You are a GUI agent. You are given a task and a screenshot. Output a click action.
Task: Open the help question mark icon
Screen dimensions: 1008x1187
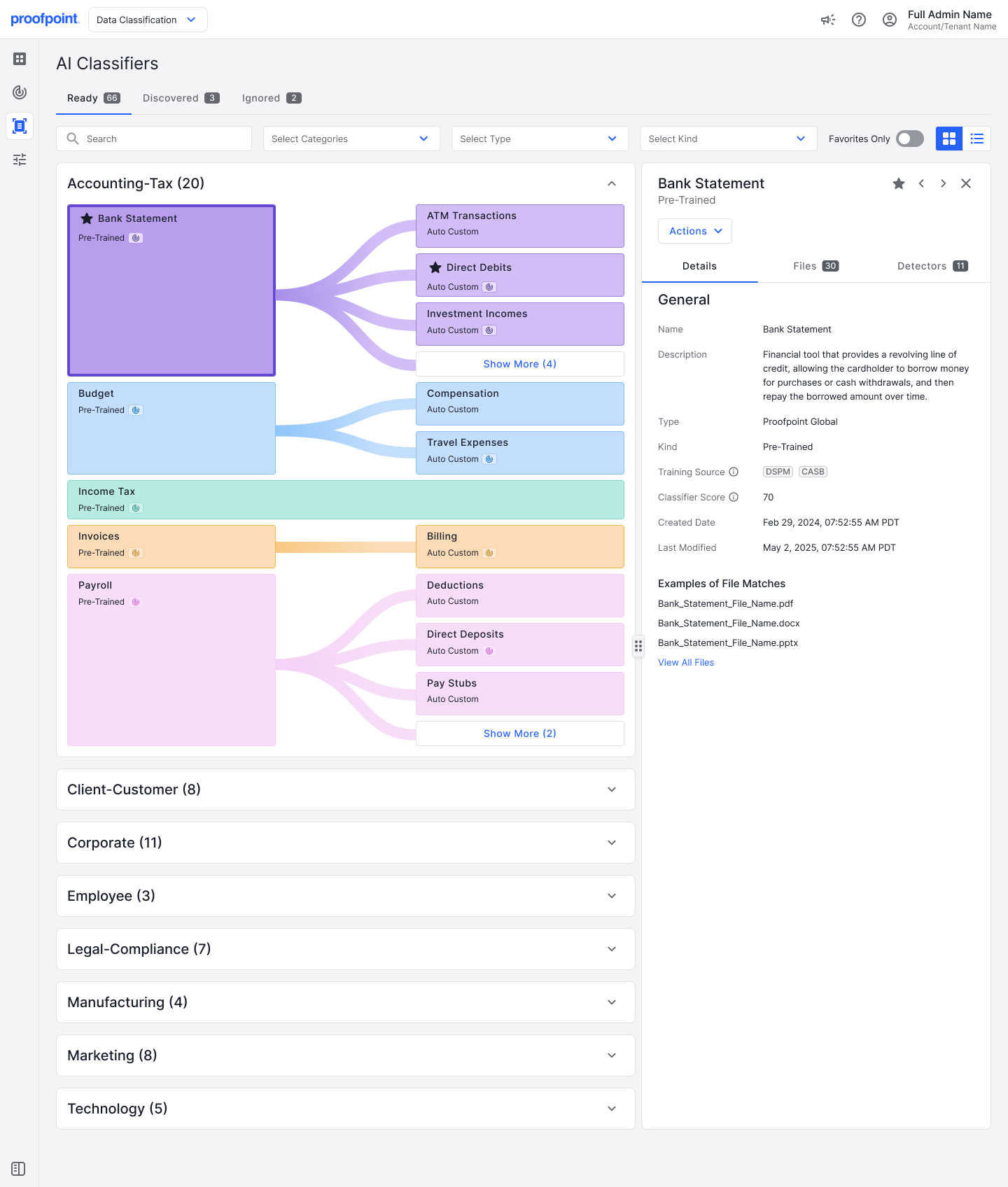click(x=859, y=20)
